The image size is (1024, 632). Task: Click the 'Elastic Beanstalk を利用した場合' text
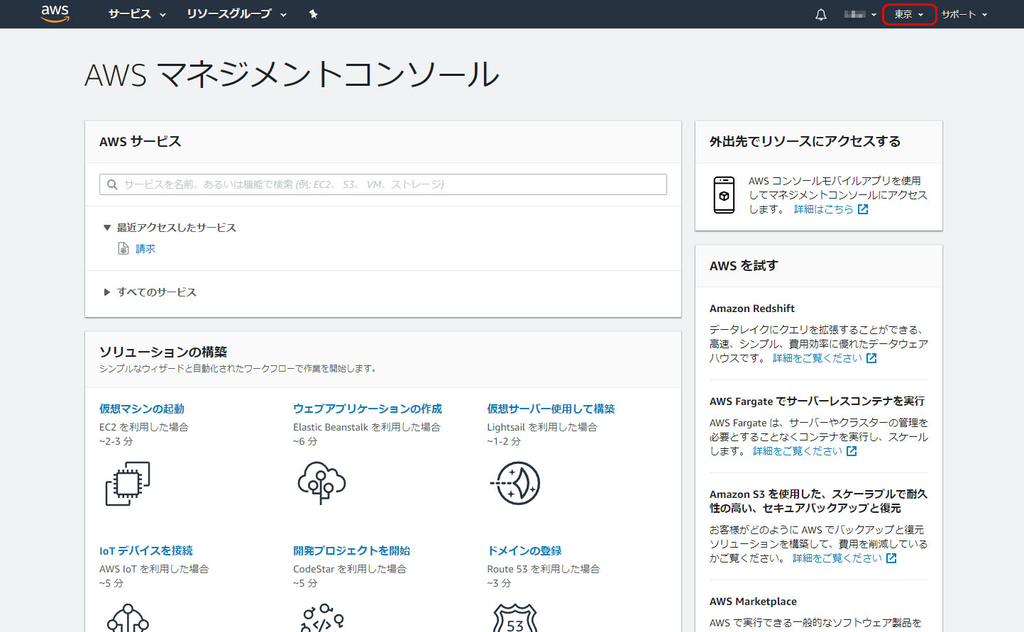367,427
